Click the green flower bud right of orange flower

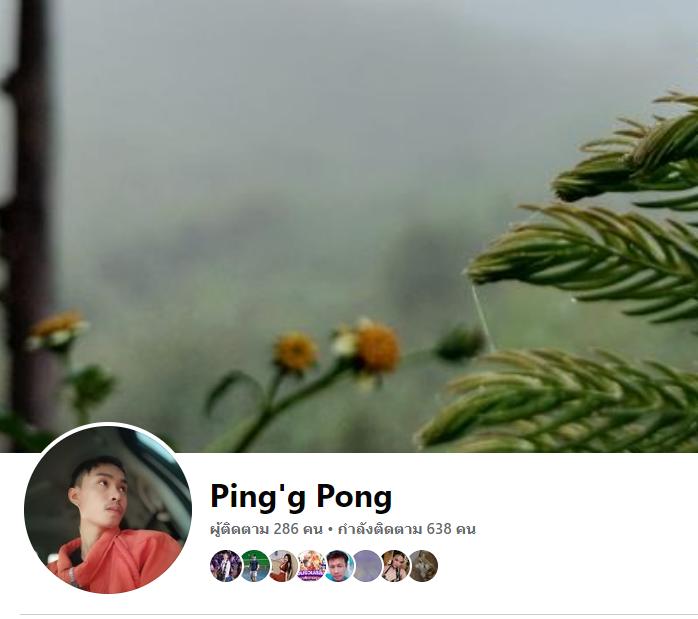tap(461, 344)
